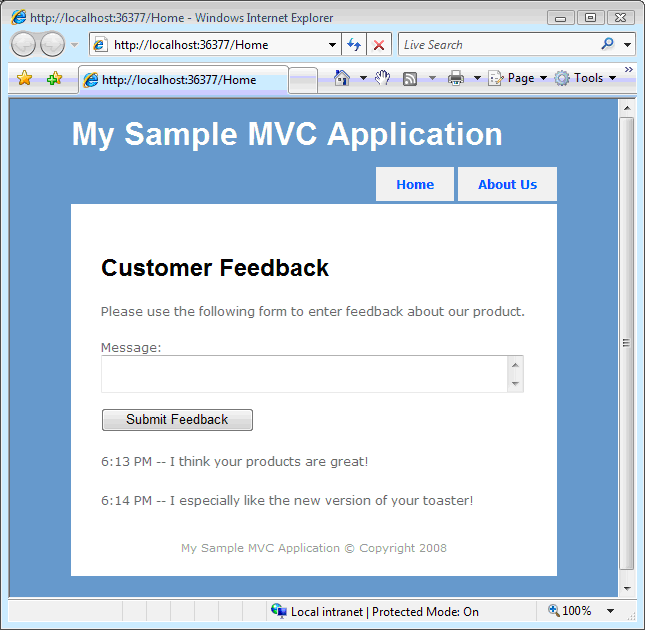Expand the 100% zoom level dropdown
The height and width of the screenshot is (630, 645).
pyautogui.click(x=611, y=611)
